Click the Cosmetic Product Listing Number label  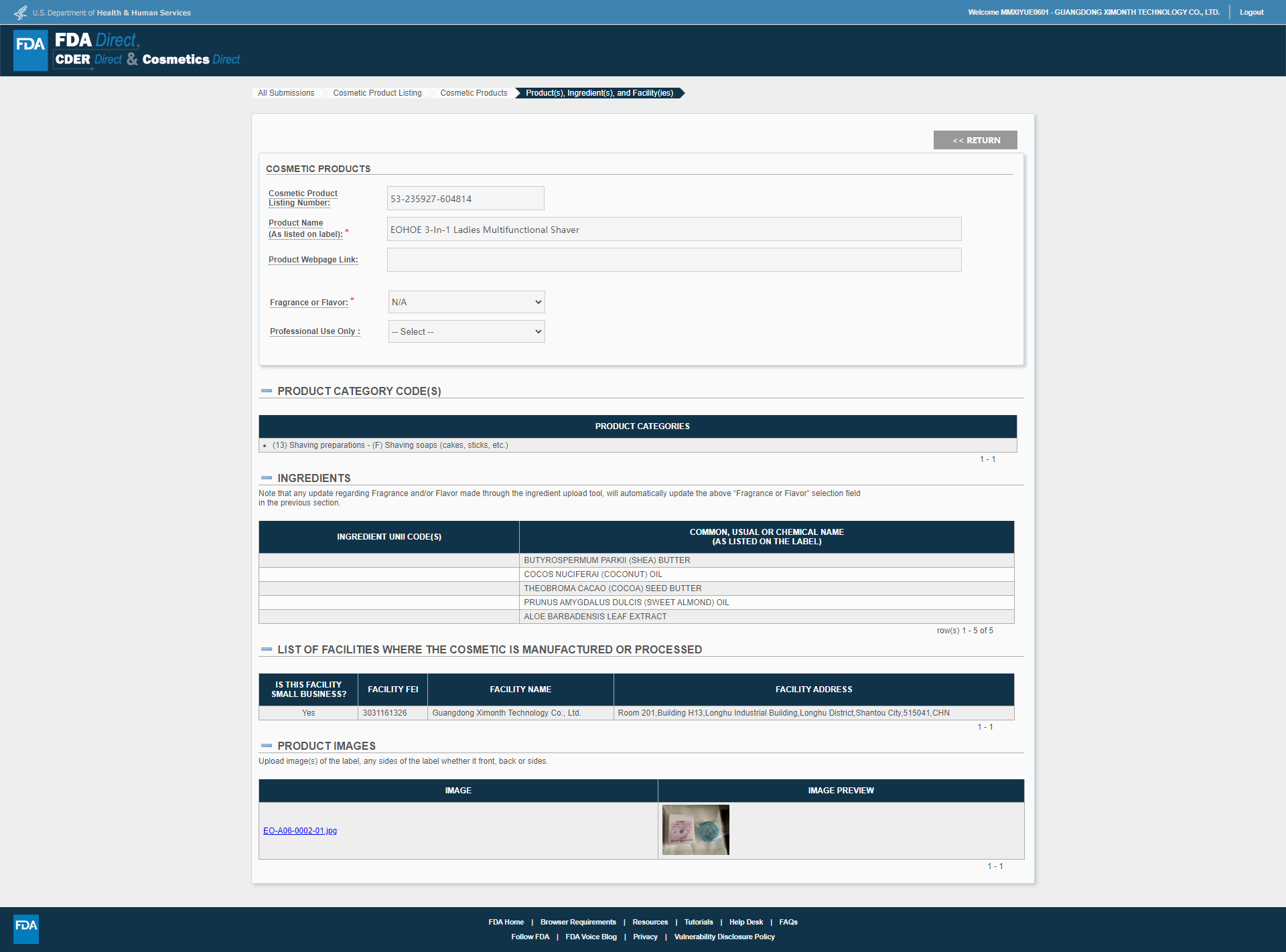pos(303,198)
